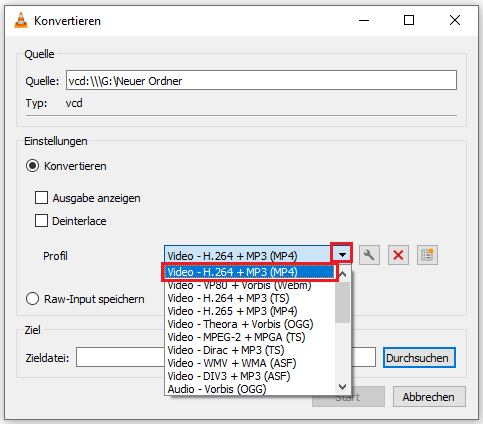Screen dimensions: 483x424
Task: Click VLC cone icon in title bar
Action: click(21, 20)
